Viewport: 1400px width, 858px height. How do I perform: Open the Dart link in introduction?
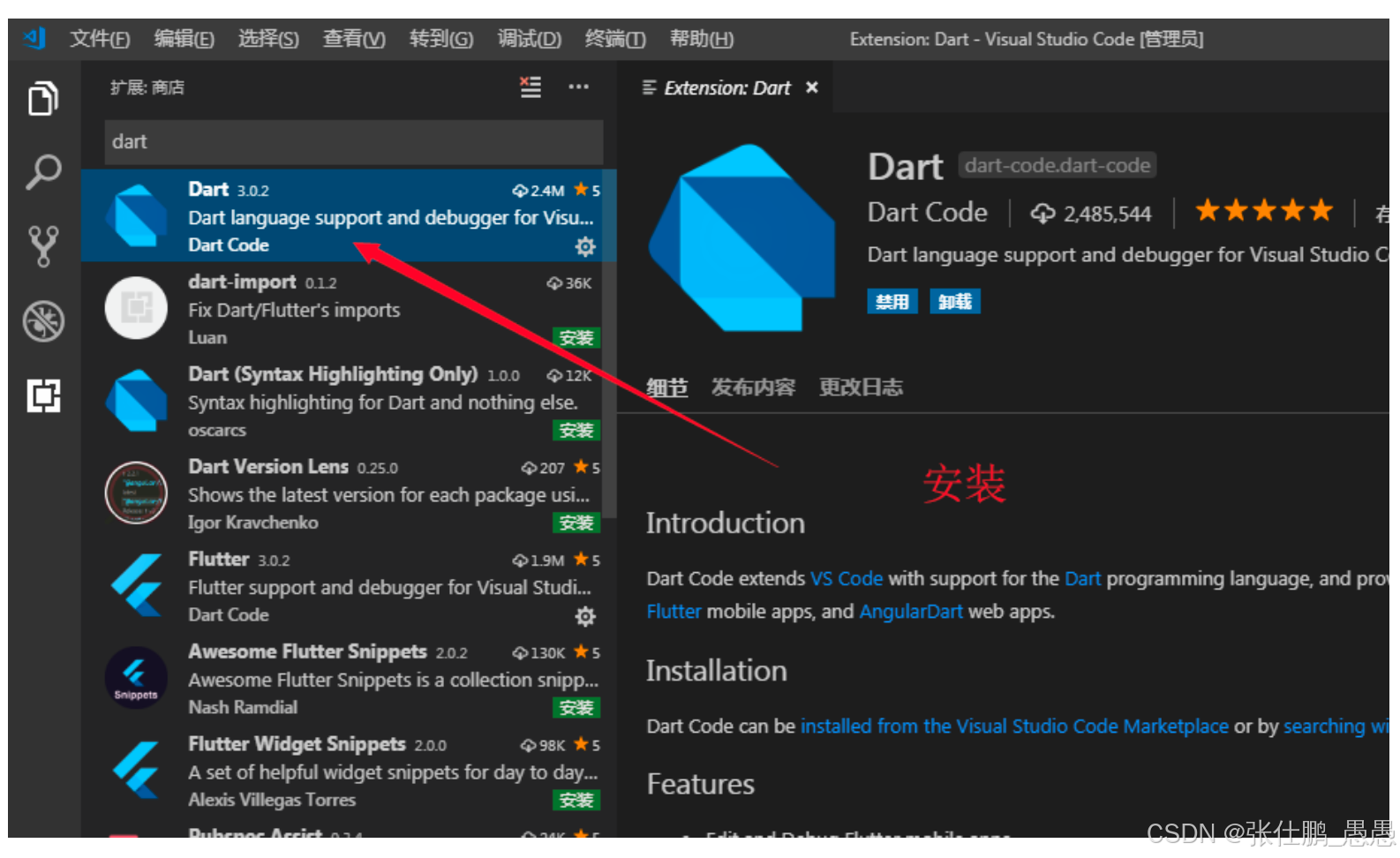(x=1082, y=579)
